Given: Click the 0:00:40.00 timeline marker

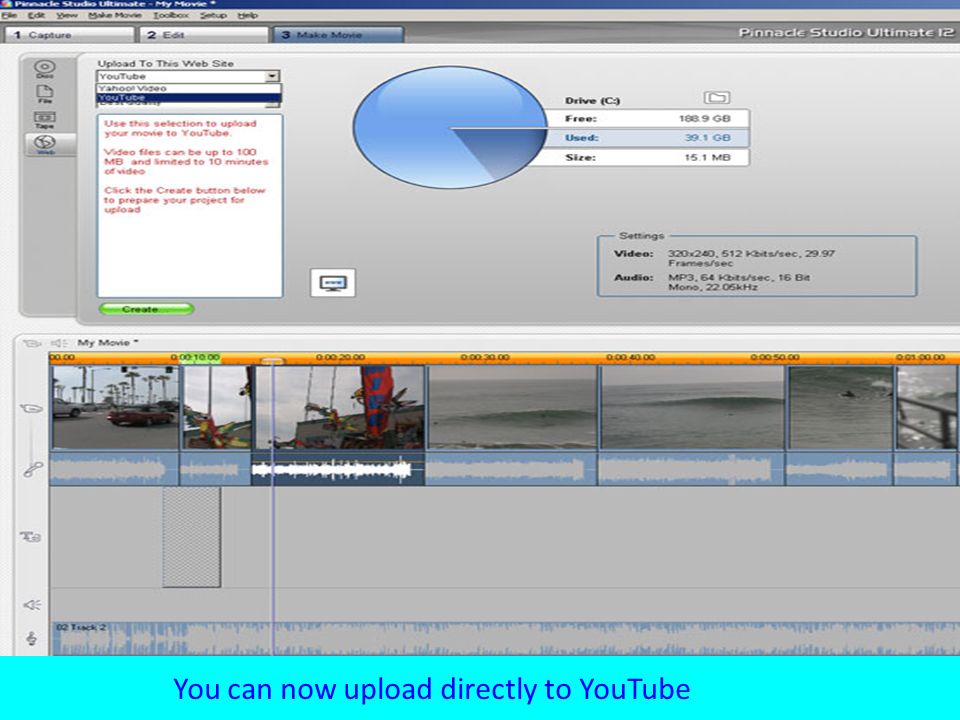Looking at the screenshot, I should point(631,357).
